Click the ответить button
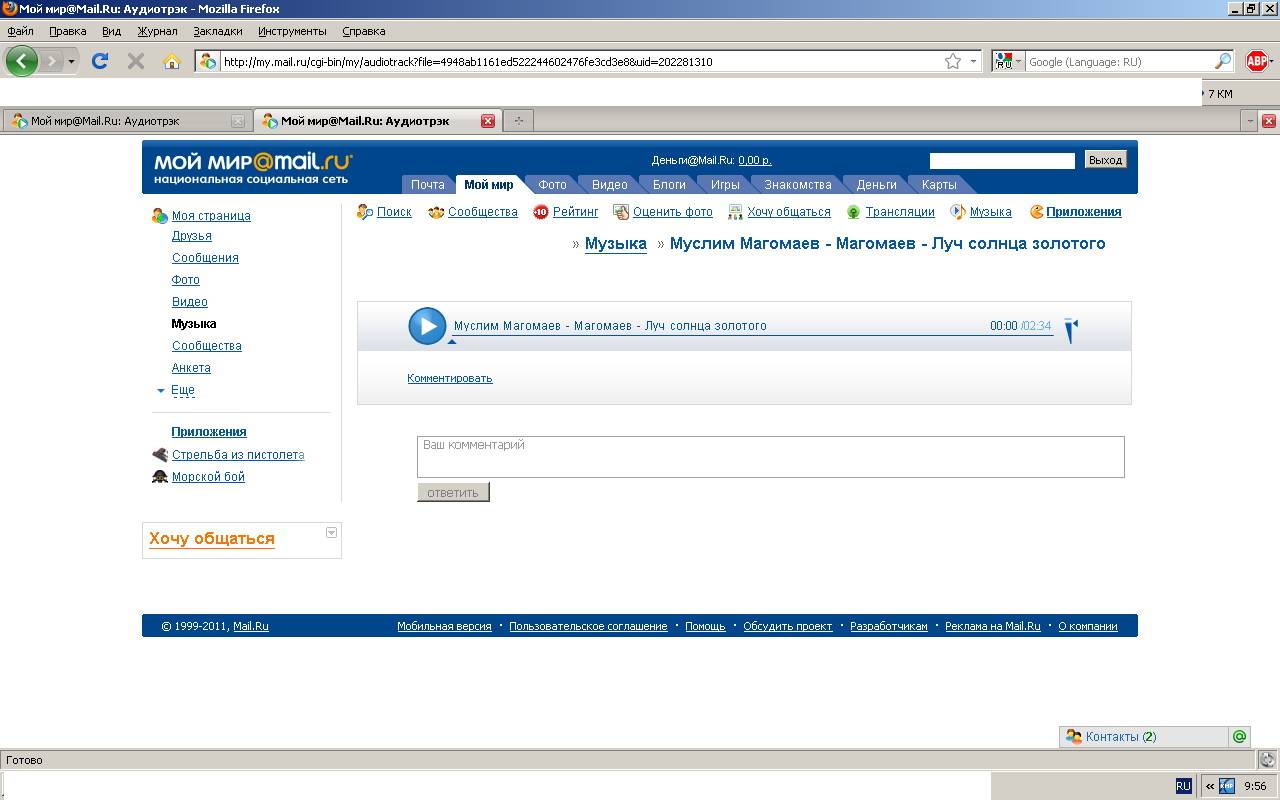Viewport: 1280px width, 800px height. pos(453,492)
